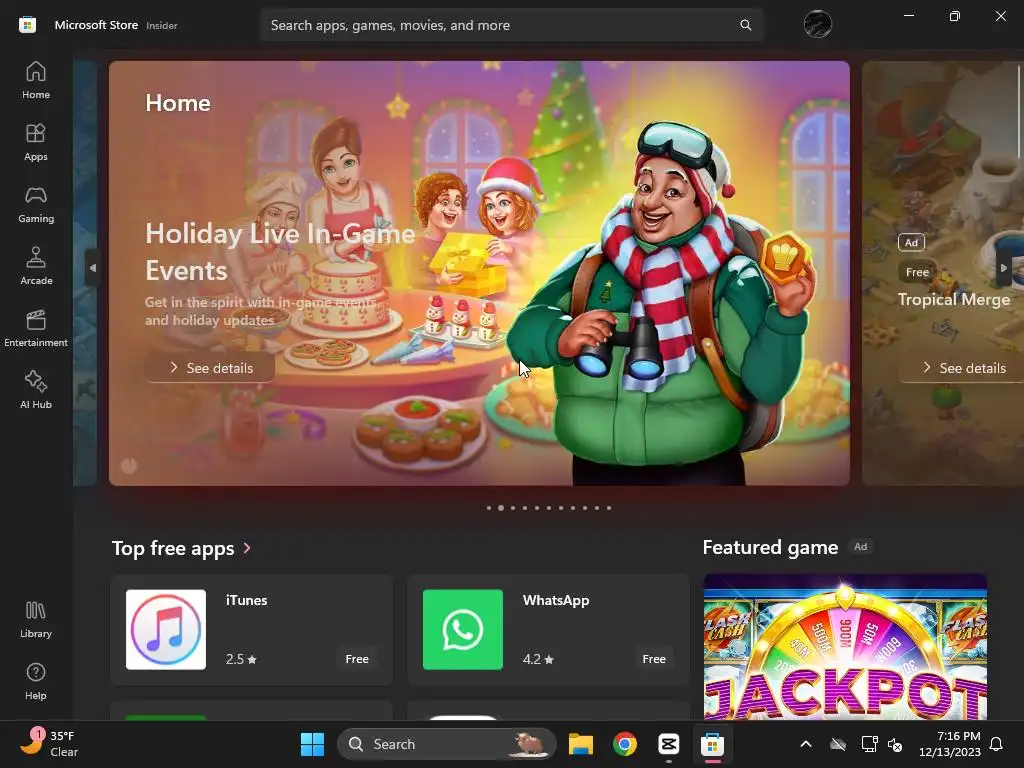Image resolution: width=1024 pixels, height=768 pixels.
Task: Click the iTunes app title
Action: coord(246,600)
